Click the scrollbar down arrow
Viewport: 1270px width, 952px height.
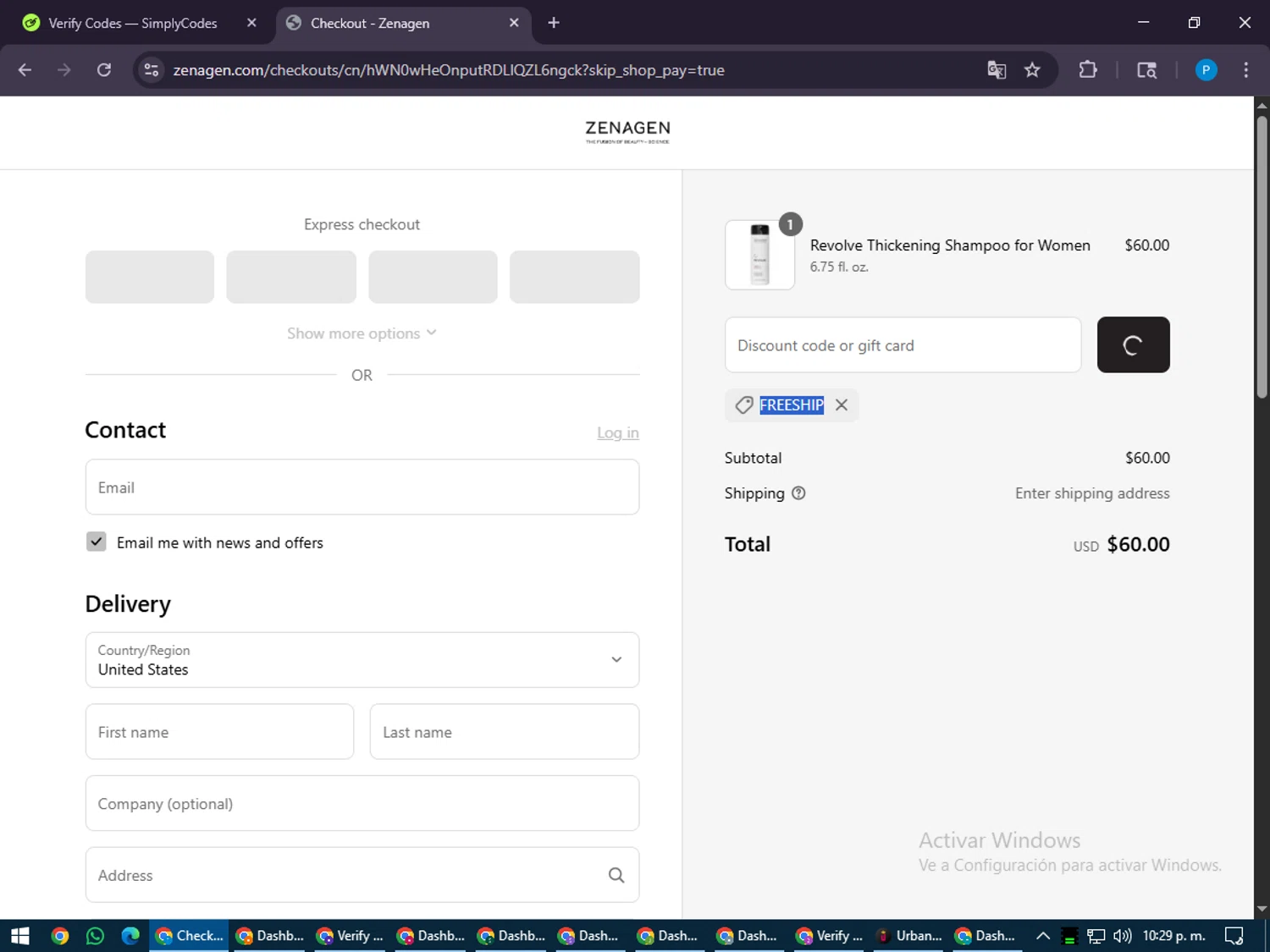pyautogui.click(x=1262, y=909)
